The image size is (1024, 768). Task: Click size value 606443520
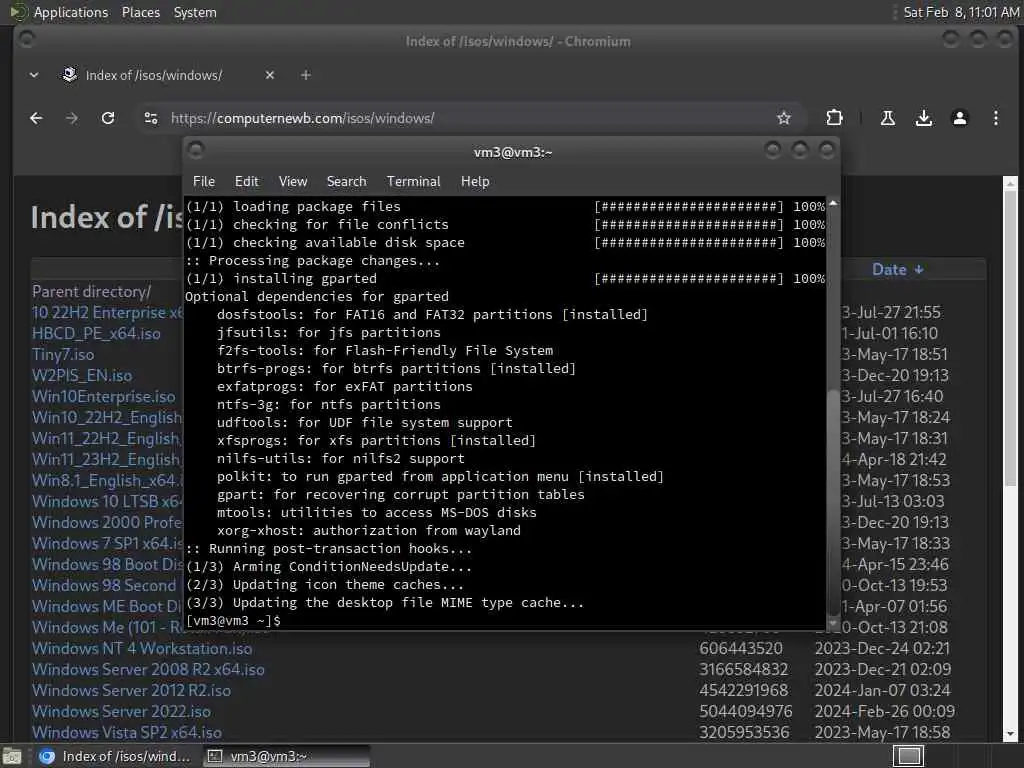741,648
